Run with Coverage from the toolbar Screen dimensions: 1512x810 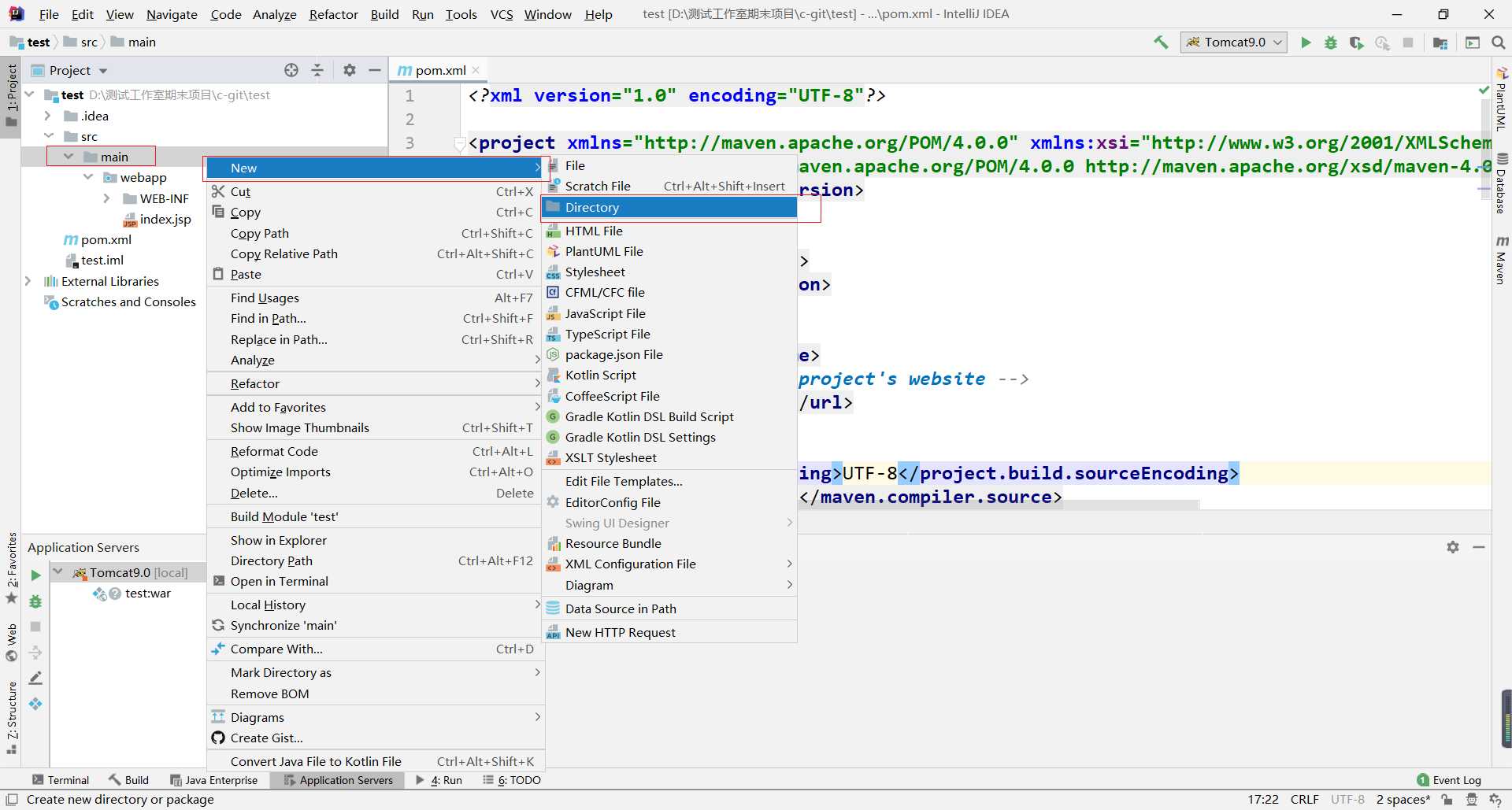[x=1356, y=43]
